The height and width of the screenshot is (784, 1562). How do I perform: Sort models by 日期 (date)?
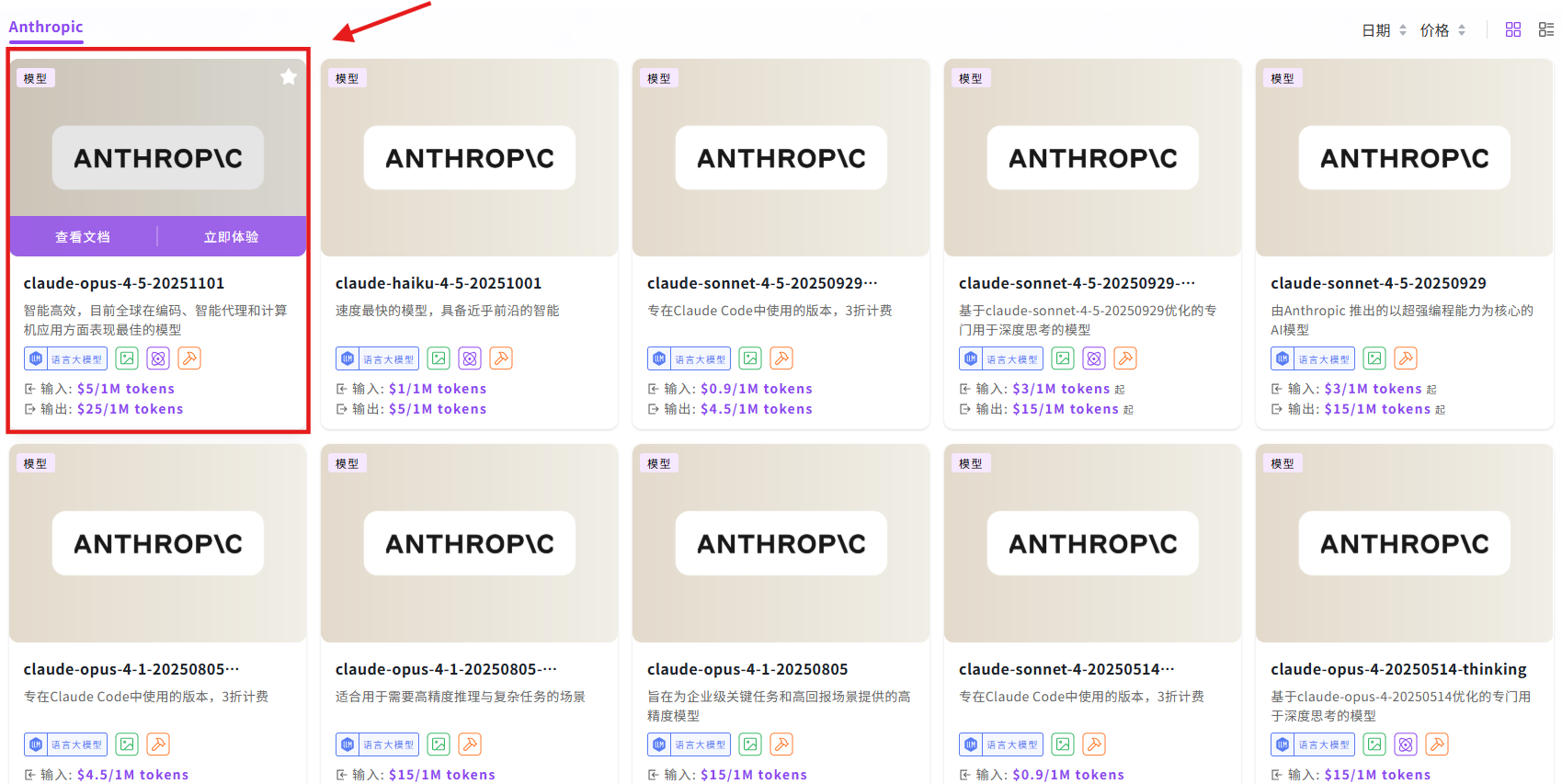coord(1384,30)
